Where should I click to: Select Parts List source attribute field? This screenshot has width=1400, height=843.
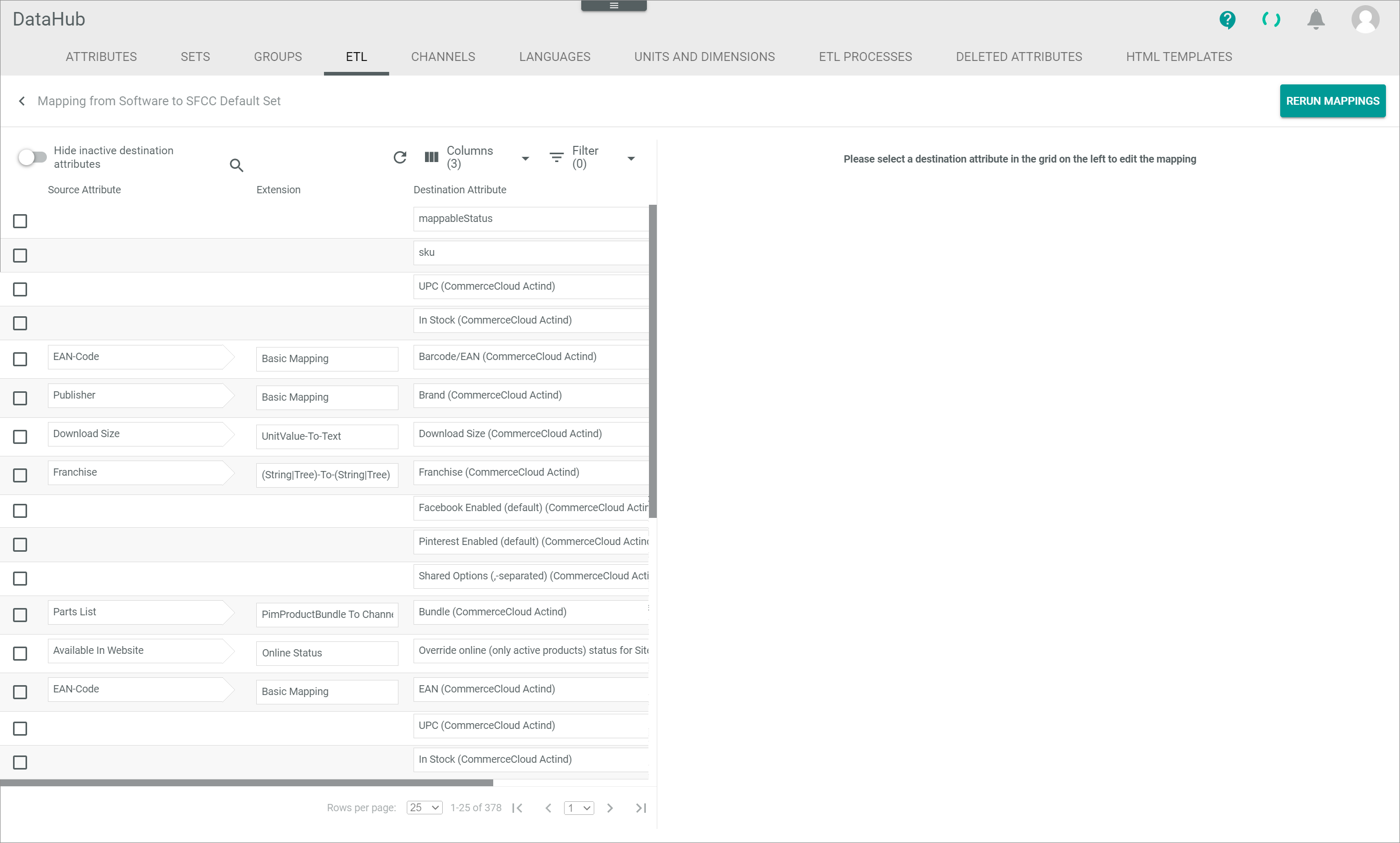tap(141, 612)
